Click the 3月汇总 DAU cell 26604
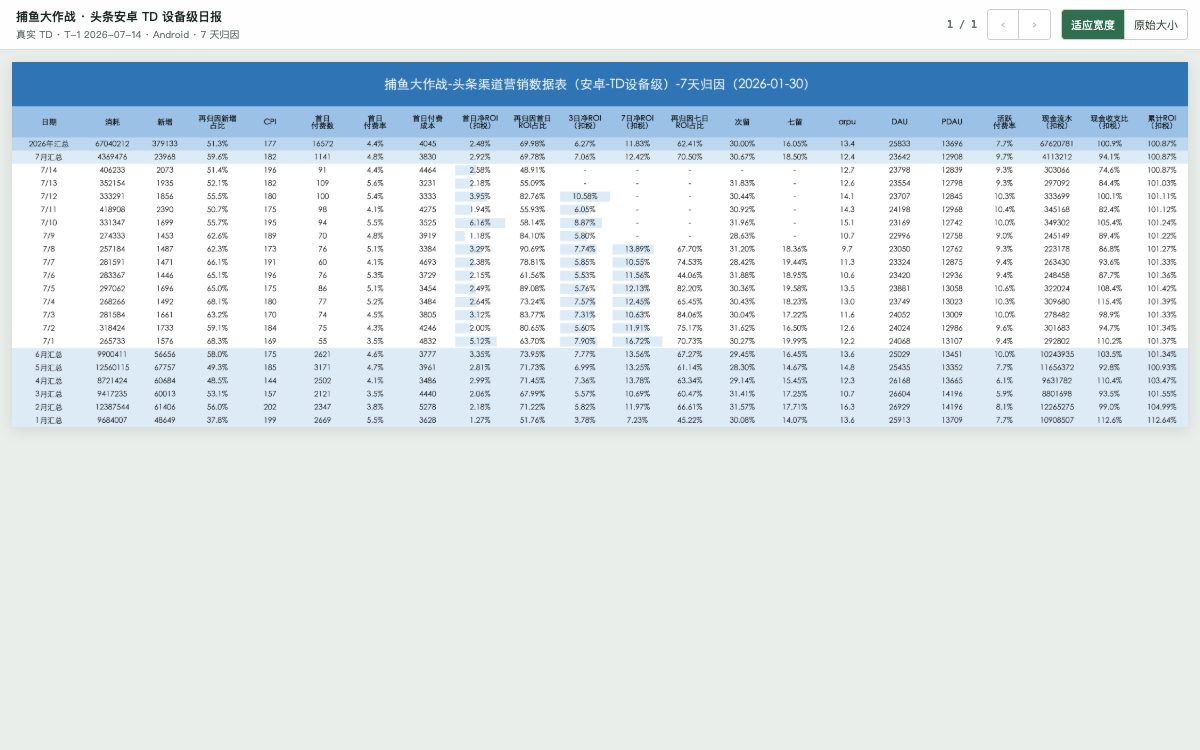This screenshot has height=750, width=1200. point(899,394)
